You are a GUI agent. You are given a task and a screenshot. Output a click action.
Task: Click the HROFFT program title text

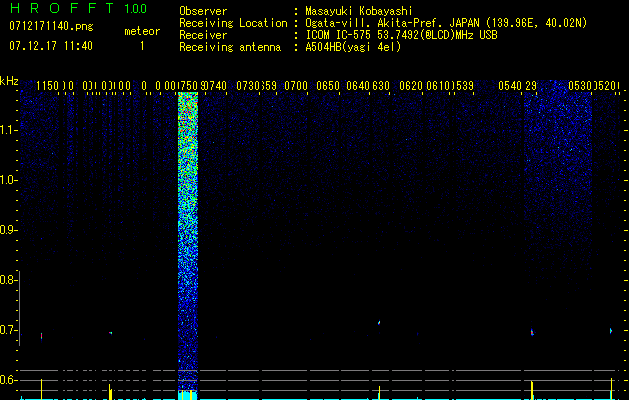tap(61, 8)
